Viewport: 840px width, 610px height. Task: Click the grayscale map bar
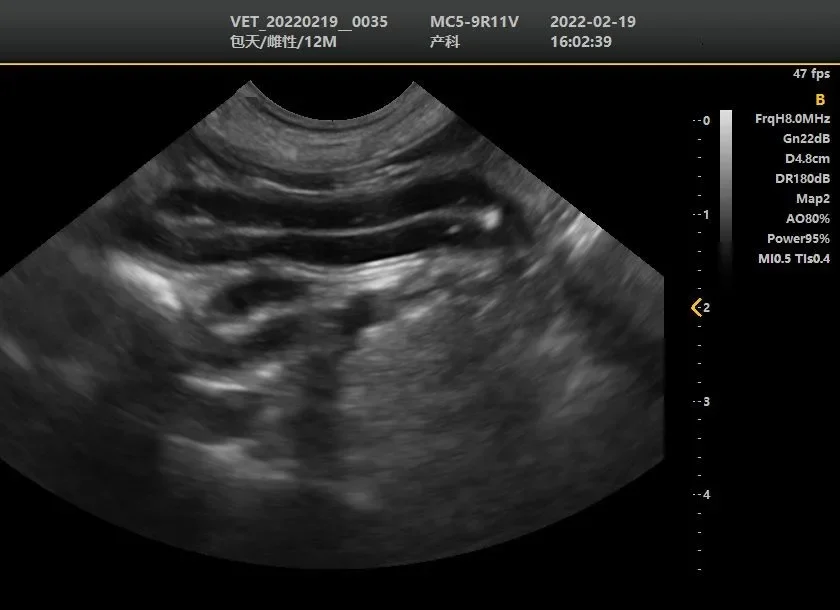pyautogui.click(x=726, y=198)
